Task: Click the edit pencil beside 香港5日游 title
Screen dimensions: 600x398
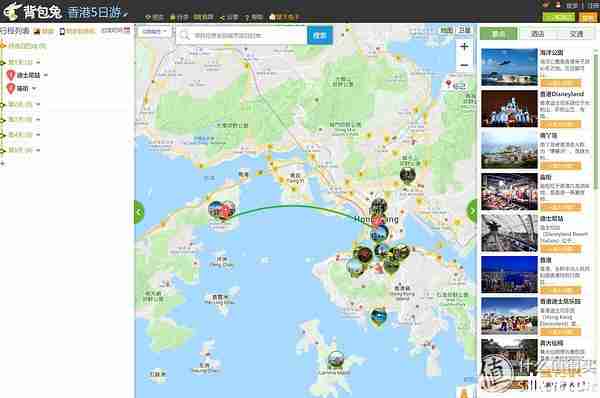Action: point(125,15)
